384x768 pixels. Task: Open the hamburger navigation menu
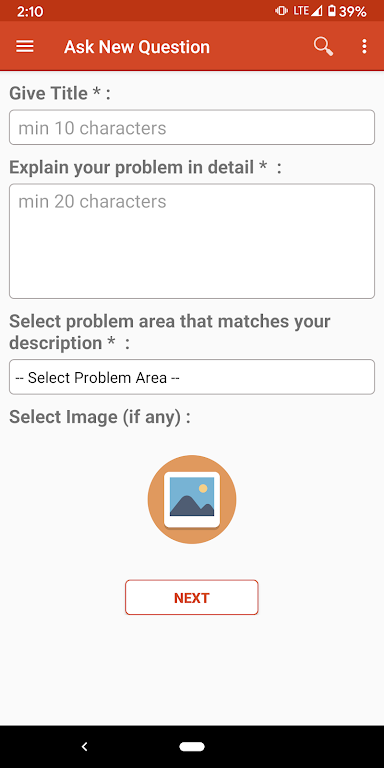tap(25, 47)
